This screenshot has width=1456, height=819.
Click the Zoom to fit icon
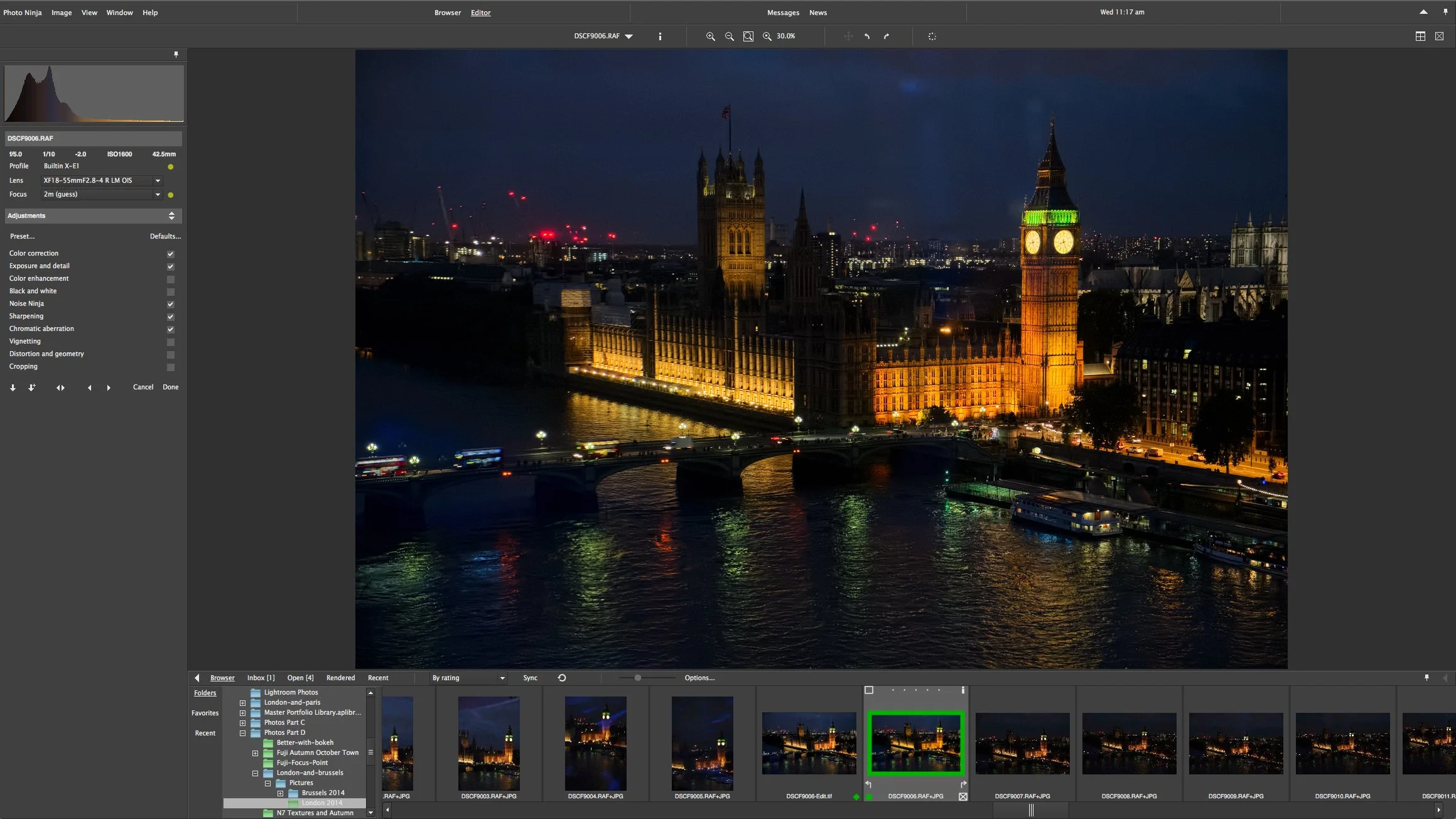click(748, 36)
